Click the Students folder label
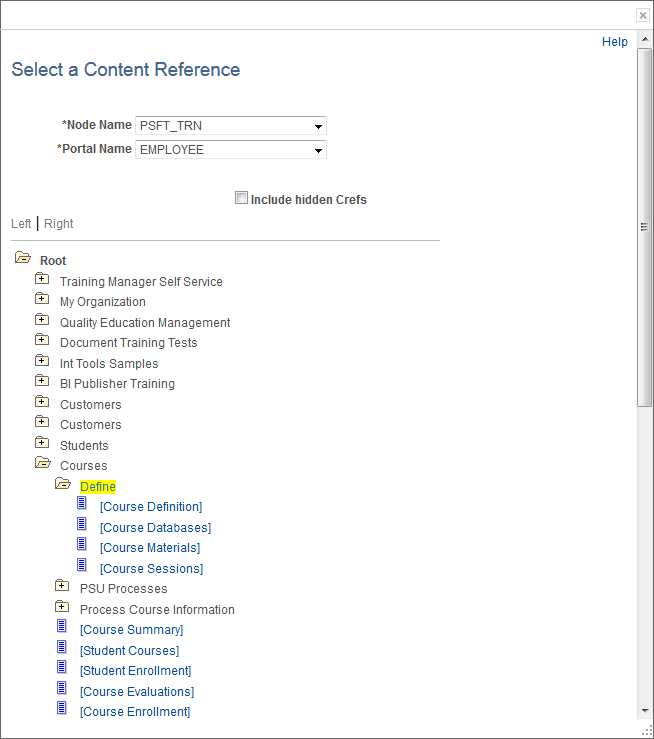654x739 pixels. 84,445
